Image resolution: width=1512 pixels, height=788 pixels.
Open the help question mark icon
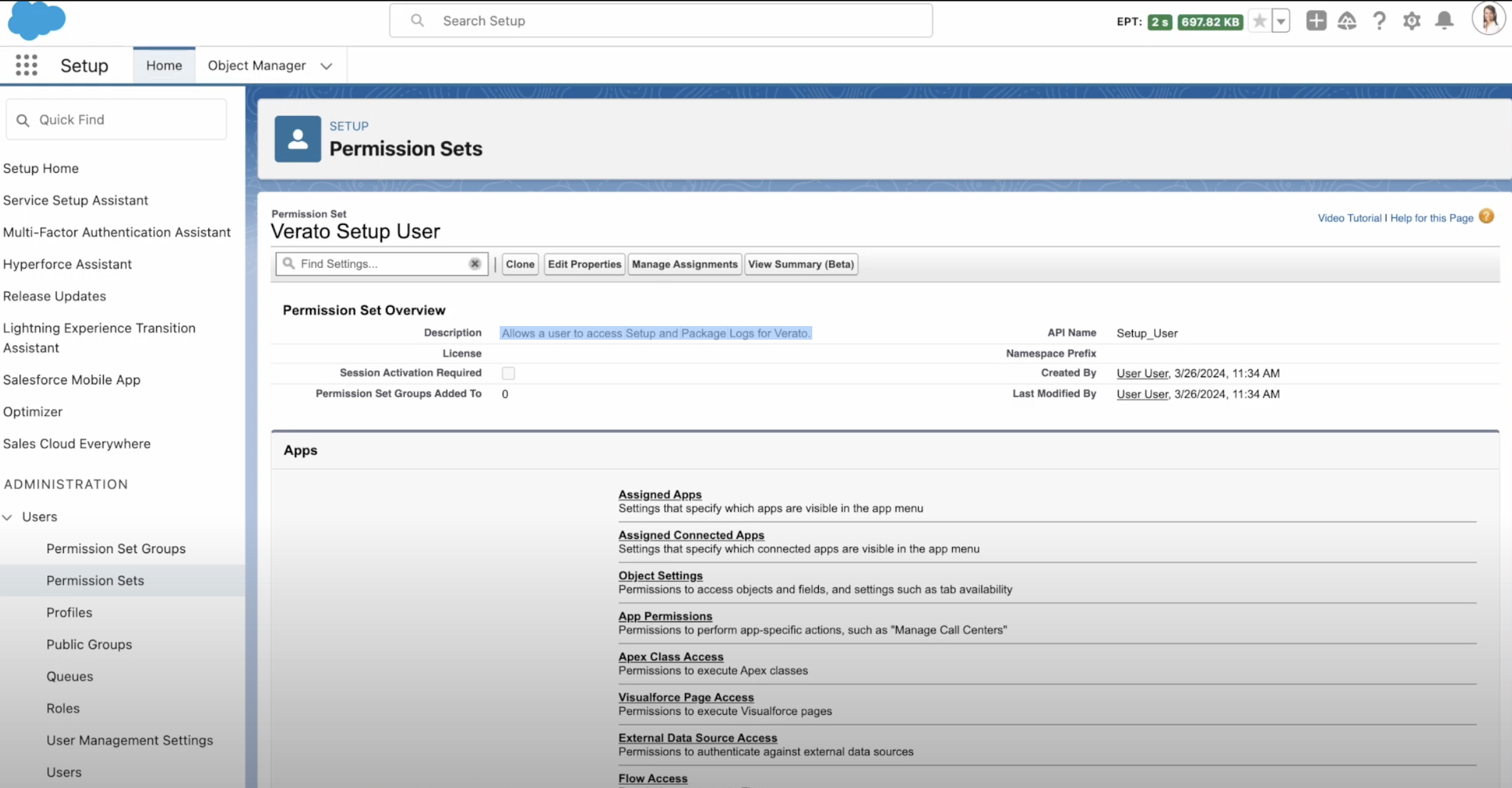click(1379, 21)
